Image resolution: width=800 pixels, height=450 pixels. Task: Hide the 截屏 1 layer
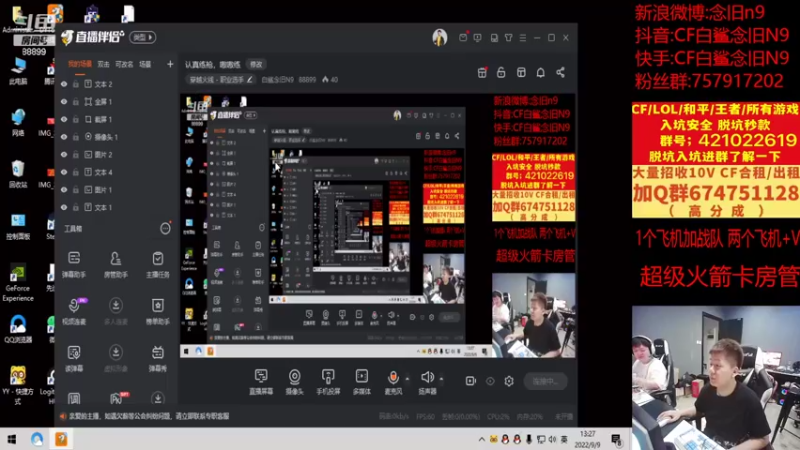[x=64, y=119]
